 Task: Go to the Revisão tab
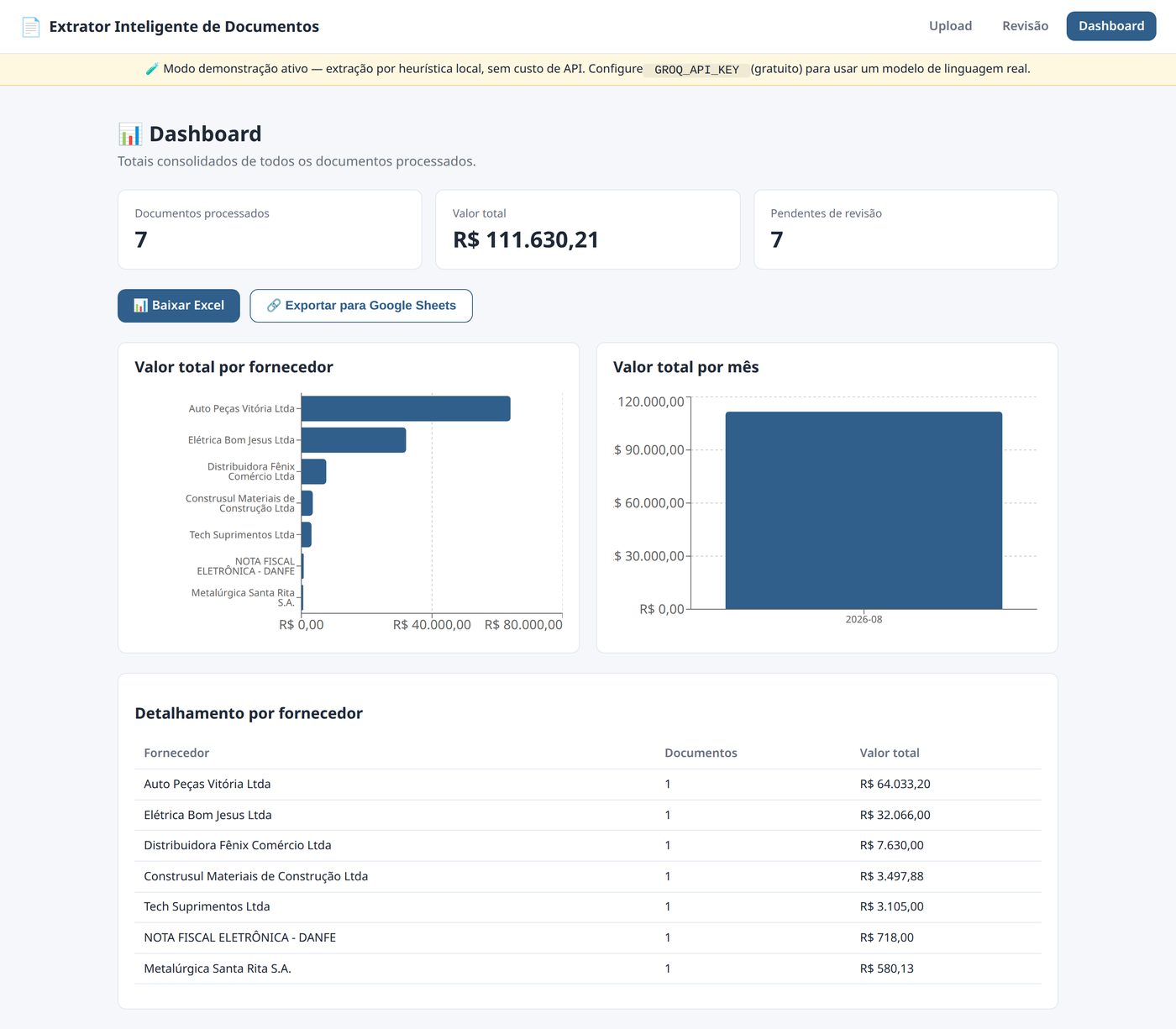(1025, 26)
